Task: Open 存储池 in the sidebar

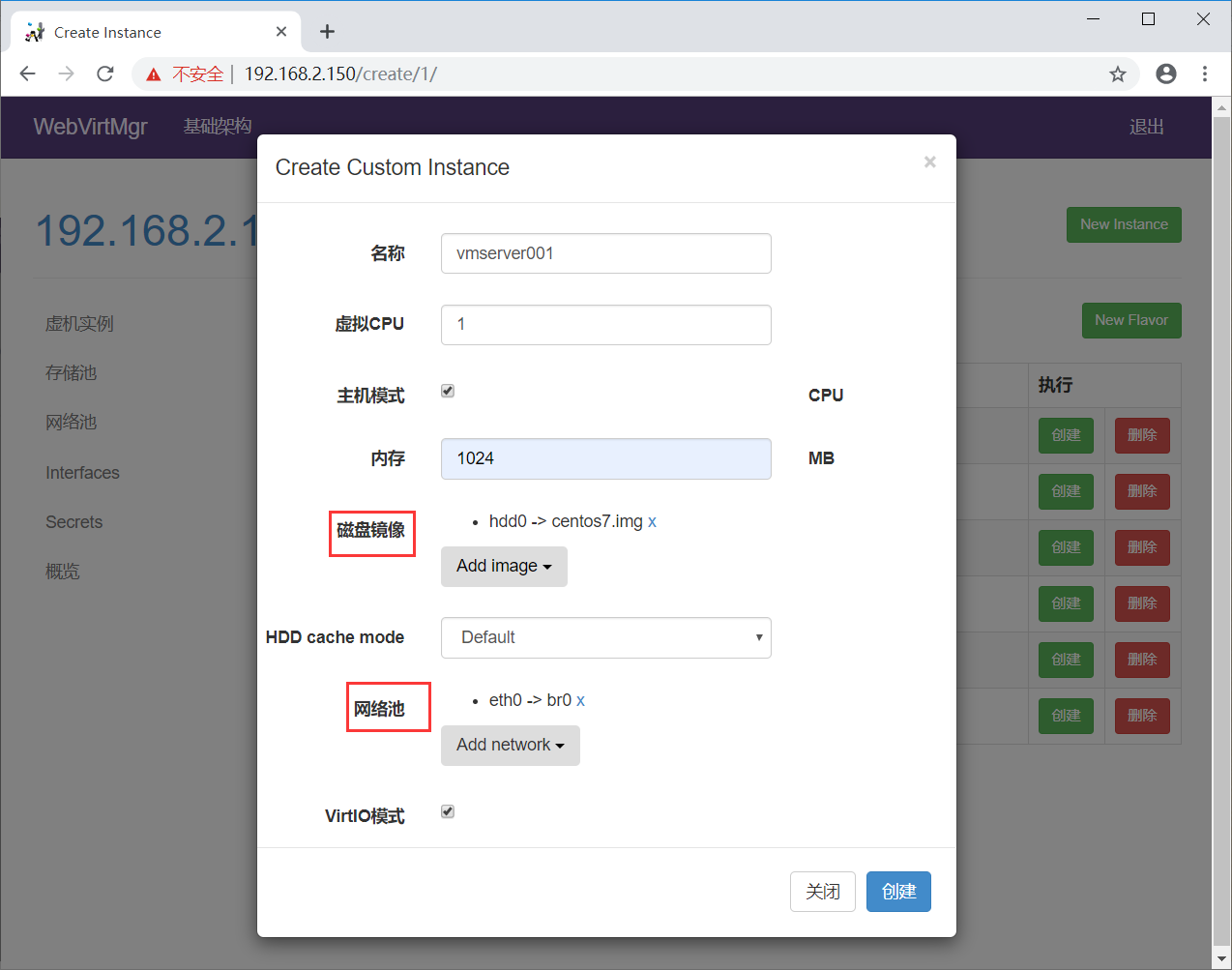Action: point(72,373)
